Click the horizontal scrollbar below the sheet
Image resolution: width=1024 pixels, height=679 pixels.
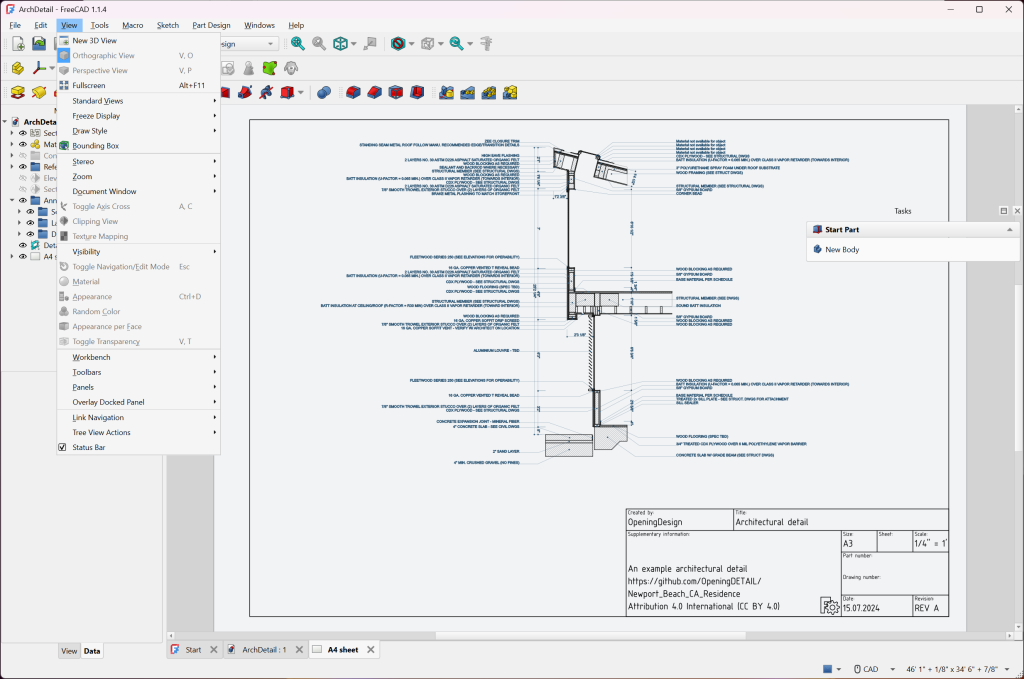[590, 635]
